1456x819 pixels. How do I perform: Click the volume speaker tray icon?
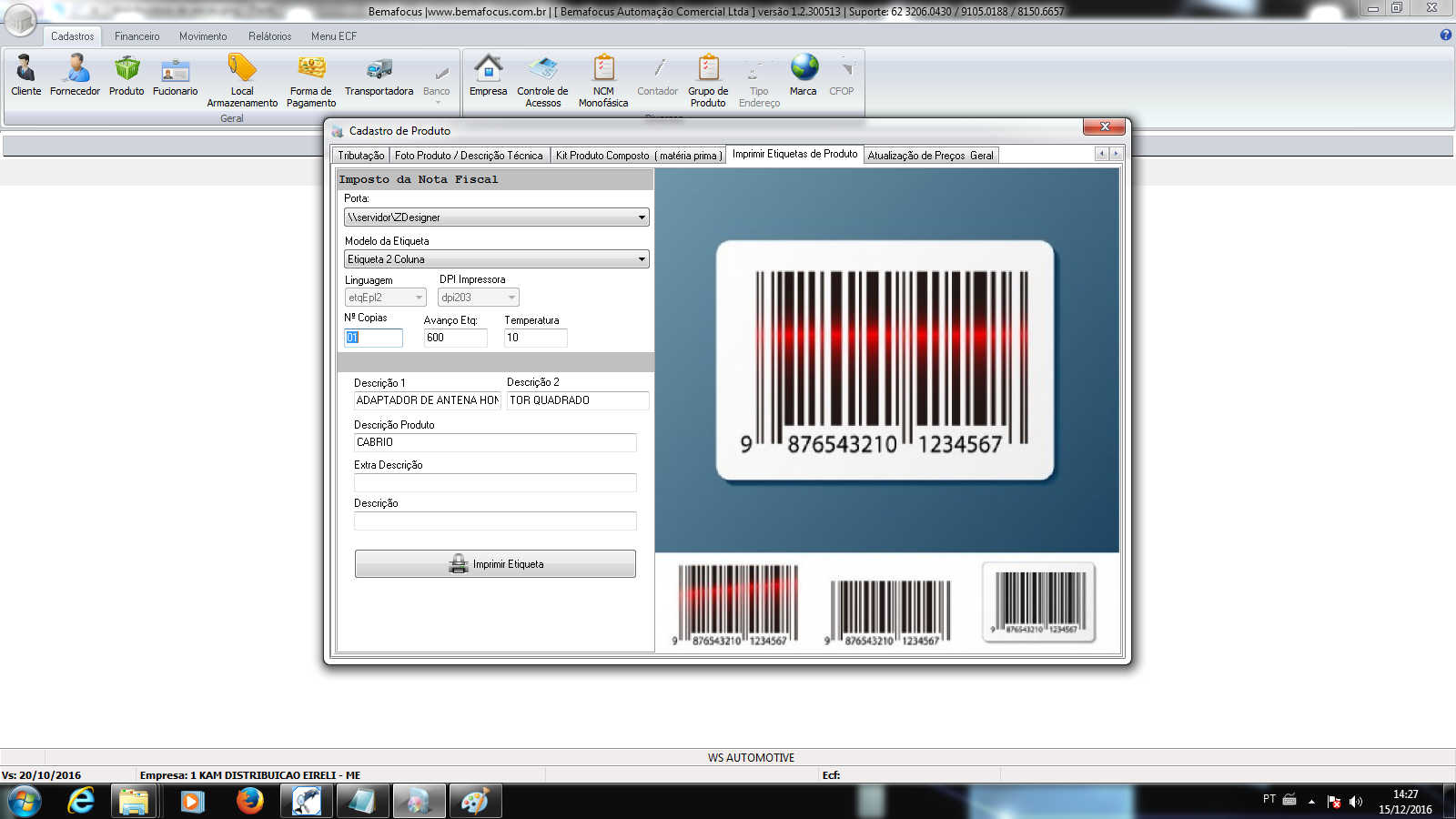[x=1356, y=802]
